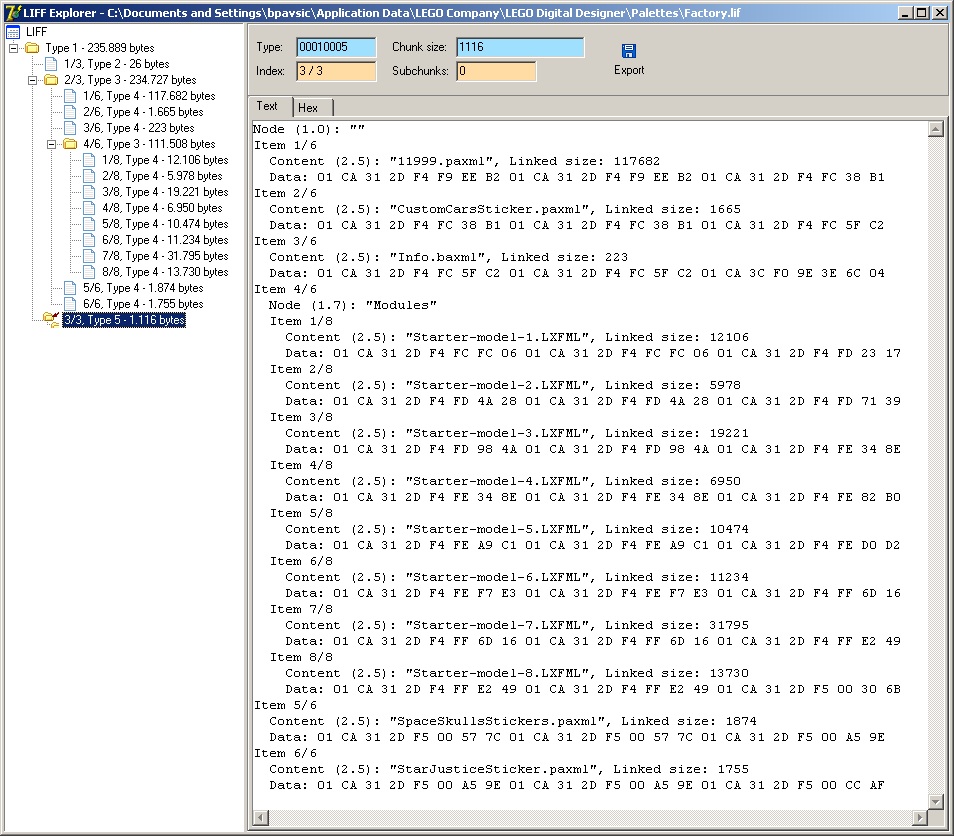The height and width of the screenshot is (836, 954).
Task: Click the LIFF Explorer title bar app icon
Action: [x=12, y=12]
